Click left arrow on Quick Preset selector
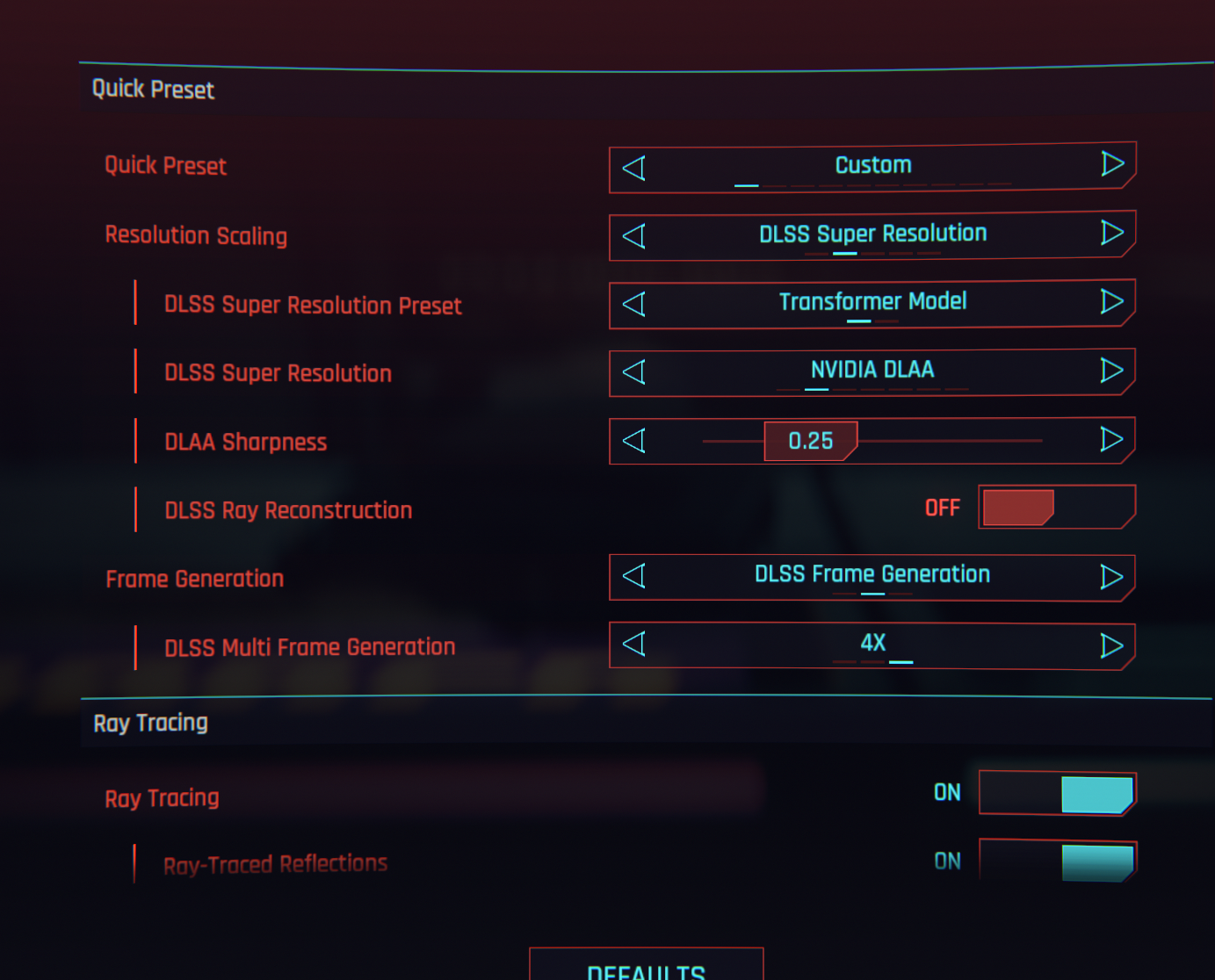 coord(633,168)
